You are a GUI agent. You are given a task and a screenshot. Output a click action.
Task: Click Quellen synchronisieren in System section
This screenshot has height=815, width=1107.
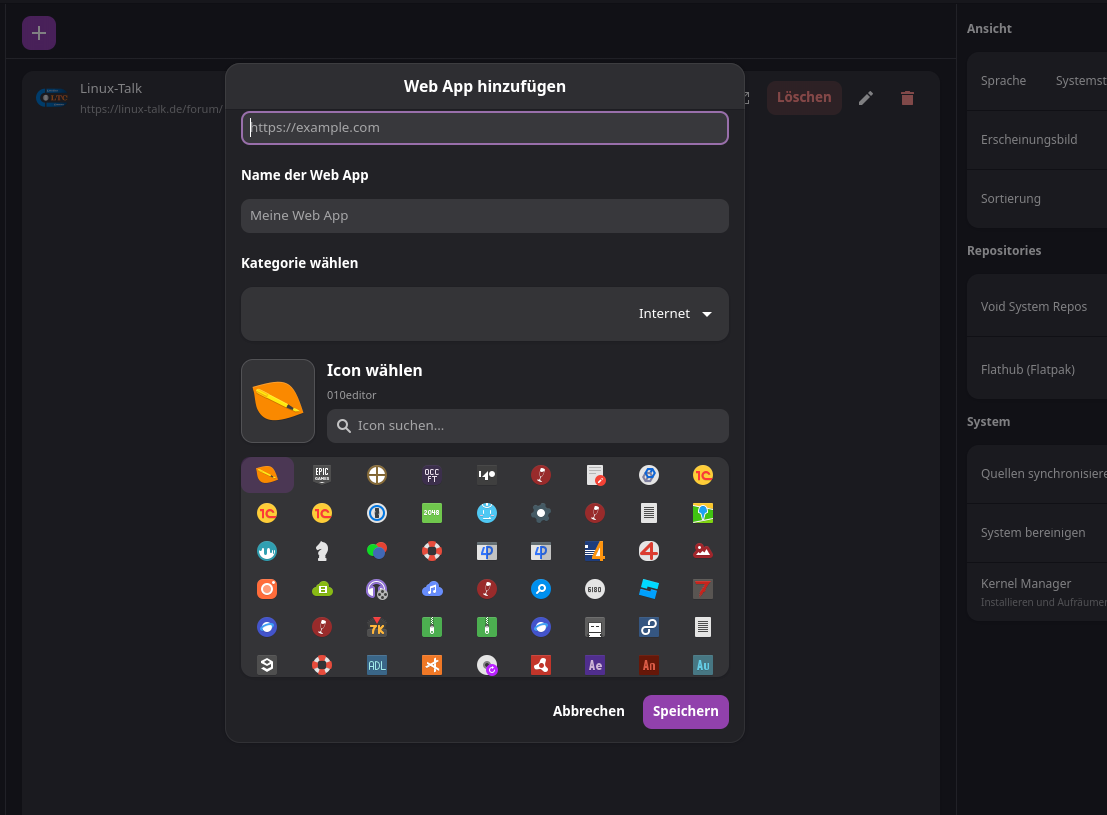(1038, 474)
